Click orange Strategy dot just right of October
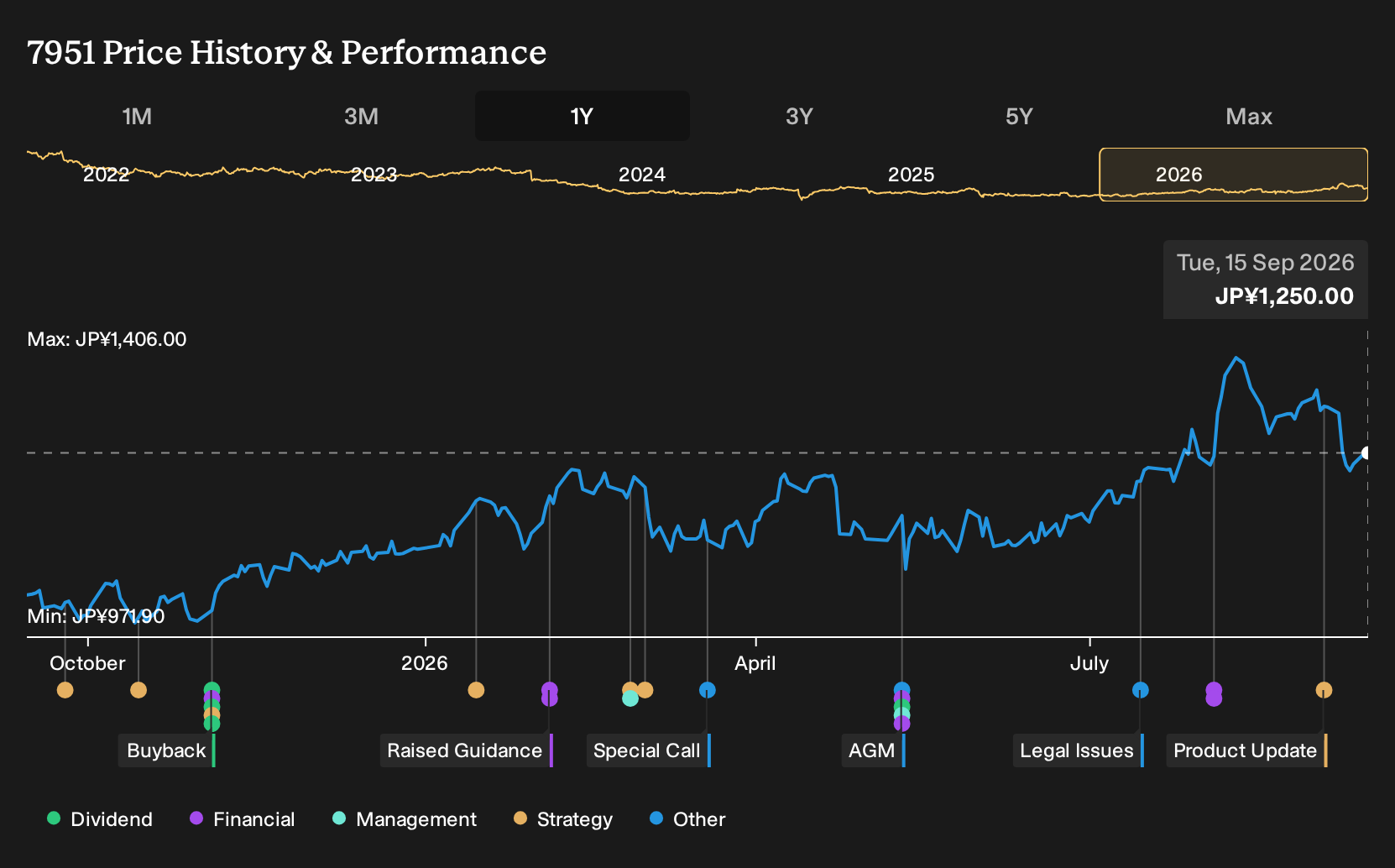This screenshot has height=868, width=1395. (138, 690)
